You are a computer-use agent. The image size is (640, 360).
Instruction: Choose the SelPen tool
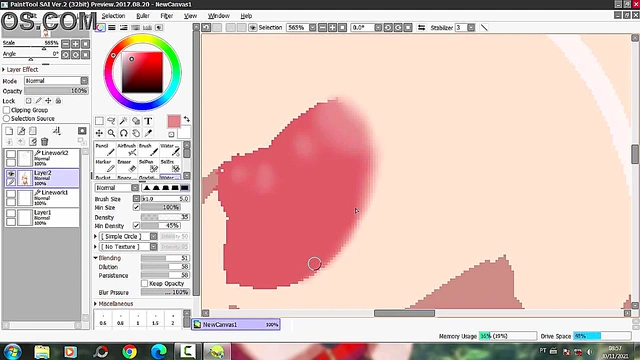pos(148,166)
